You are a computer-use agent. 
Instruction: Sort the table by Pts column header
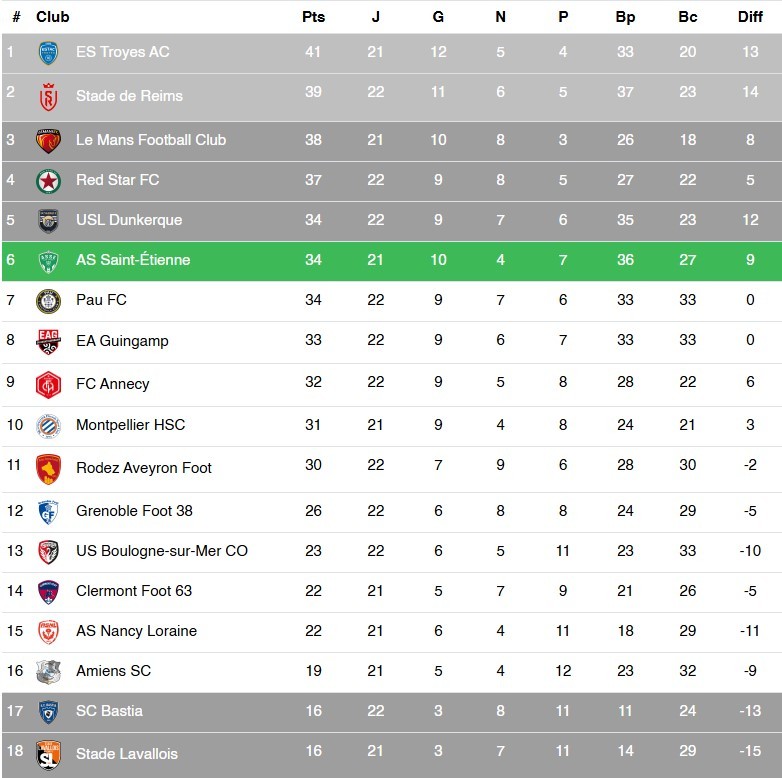pyautogui.click(x=313, y=17)
